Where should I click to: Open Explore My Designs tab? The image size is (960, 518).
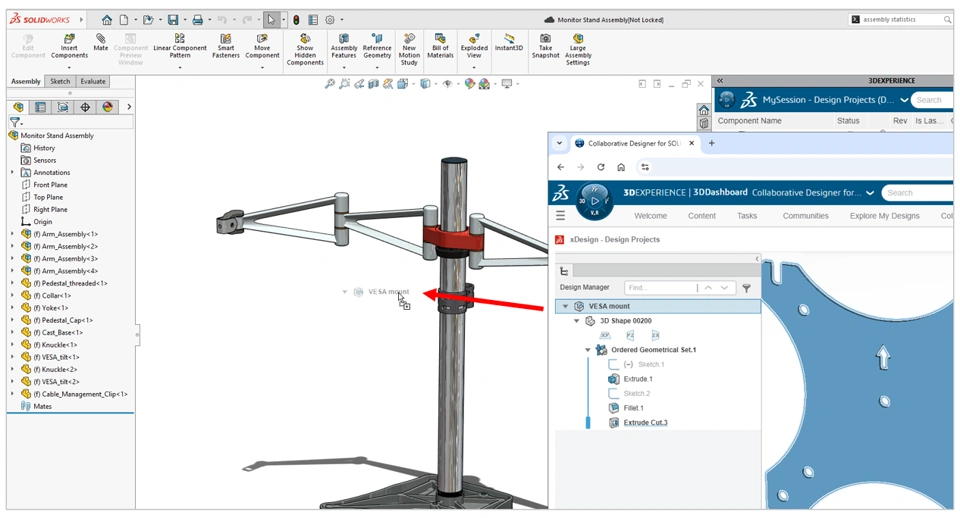(884, 216)
